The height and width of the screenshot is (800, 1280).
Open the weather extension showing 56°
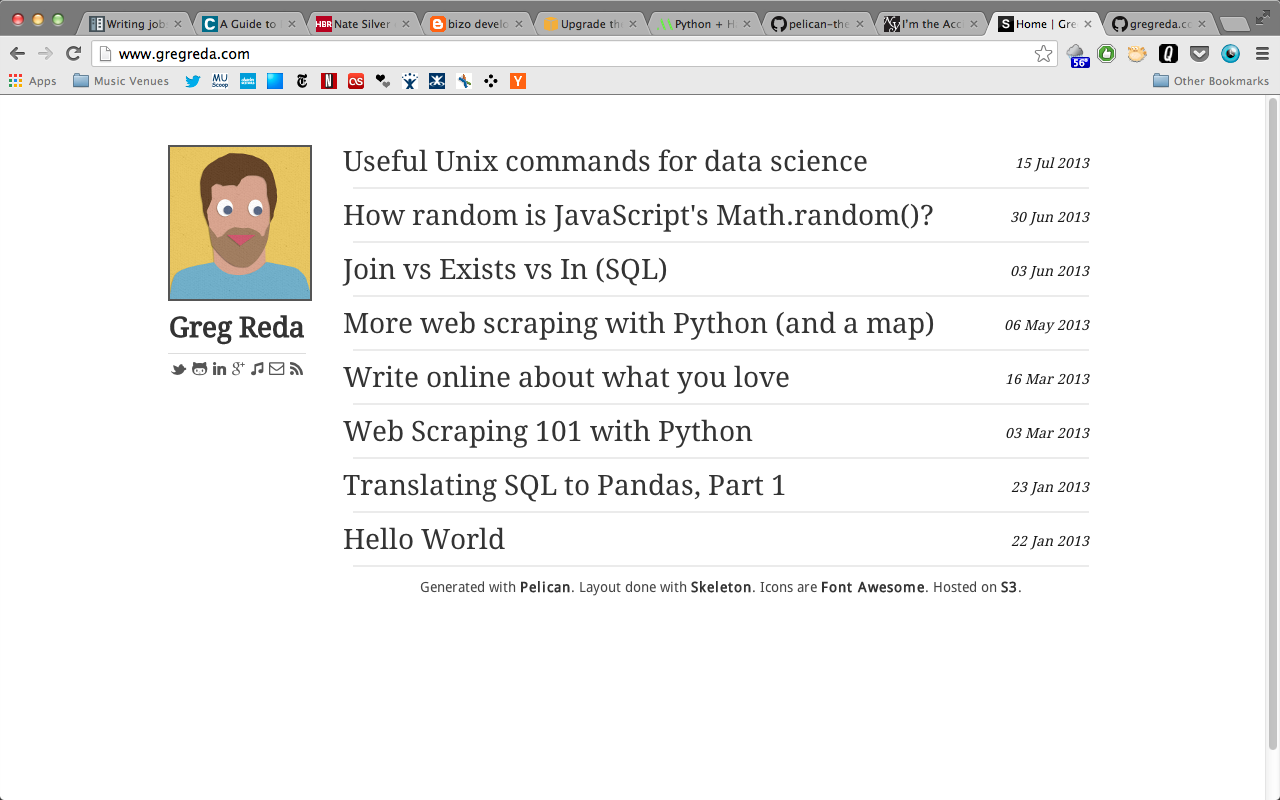tap(1077, 55)
